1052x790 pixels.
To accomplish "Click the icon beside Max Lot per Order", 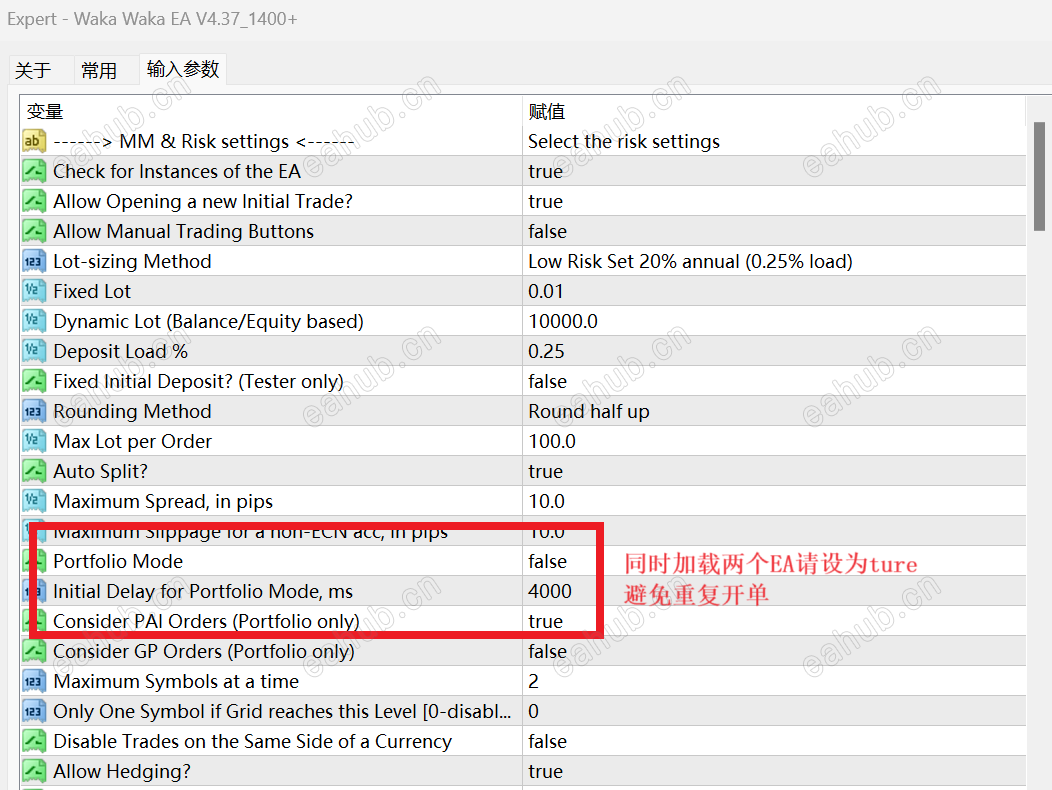I will [34, 441].
